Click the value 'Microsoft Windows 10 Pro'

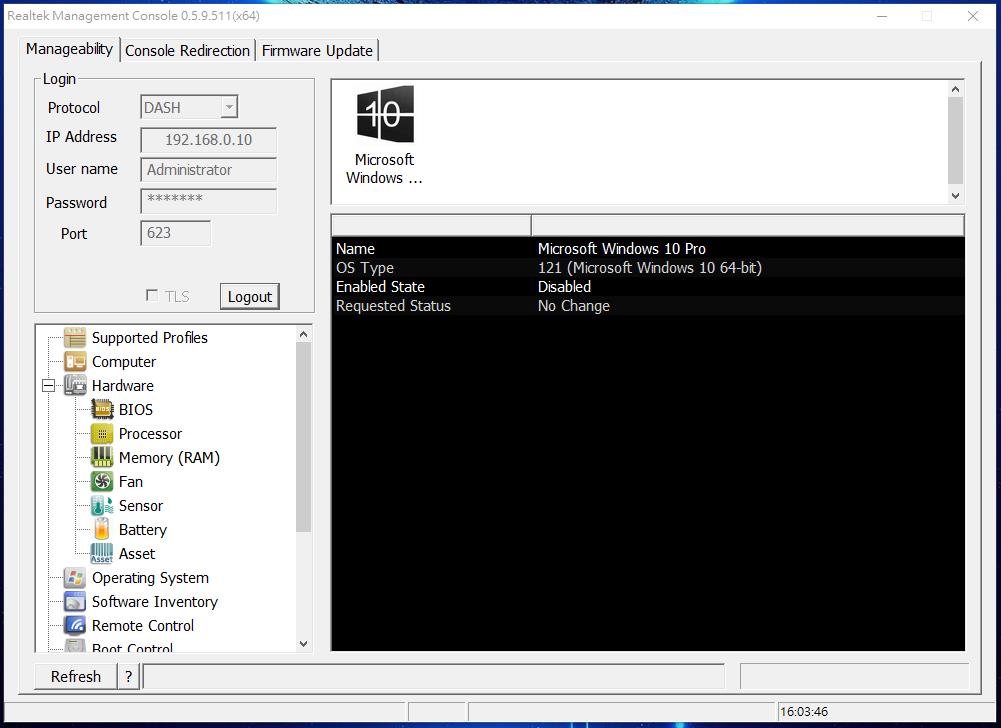tap(622, 248)
